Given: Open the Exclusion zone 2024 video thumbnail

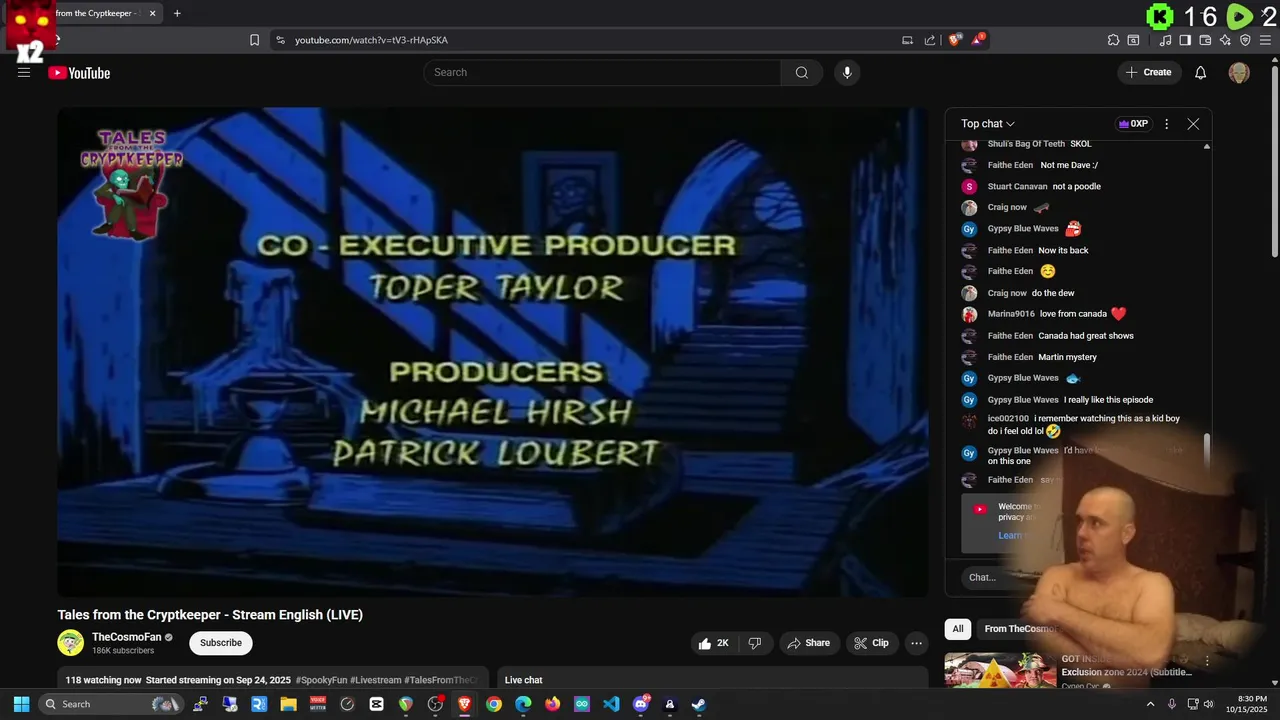Looking at the screenshot, I should click(x=1000, y=670).
